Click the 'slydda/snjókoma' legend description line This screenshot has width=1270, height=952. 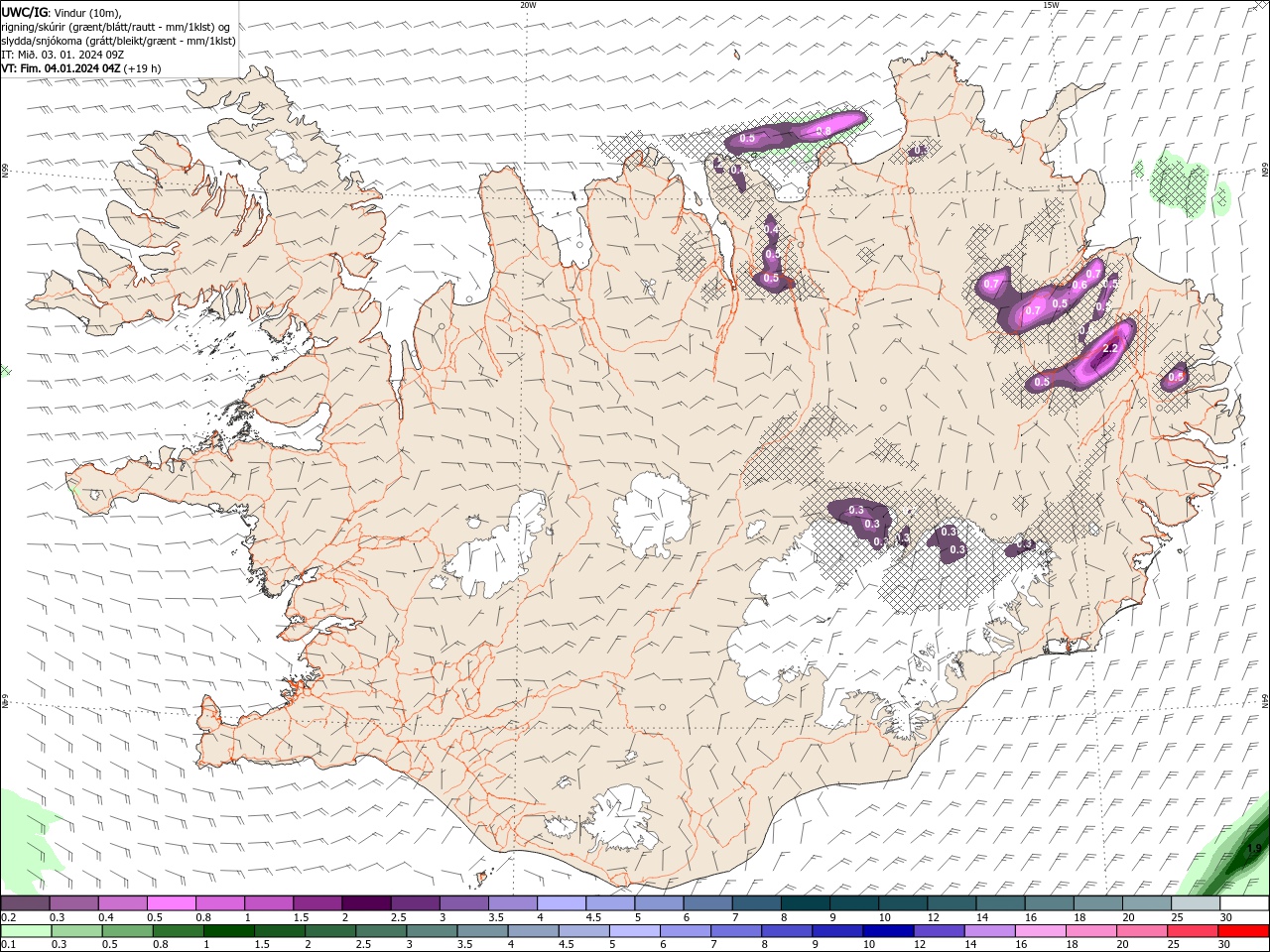[x=118, y=41]
